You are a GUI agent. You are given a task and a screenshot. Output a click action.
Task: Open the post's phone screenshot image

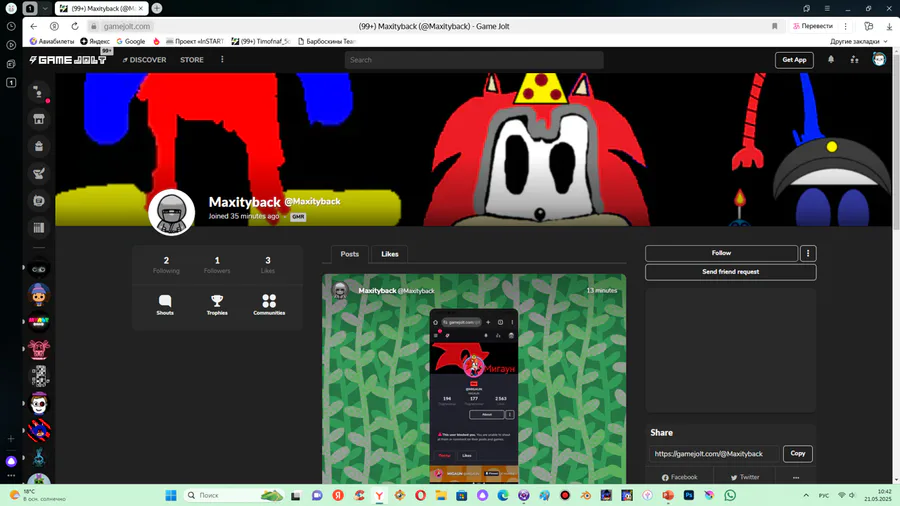(x=474, y=396)
